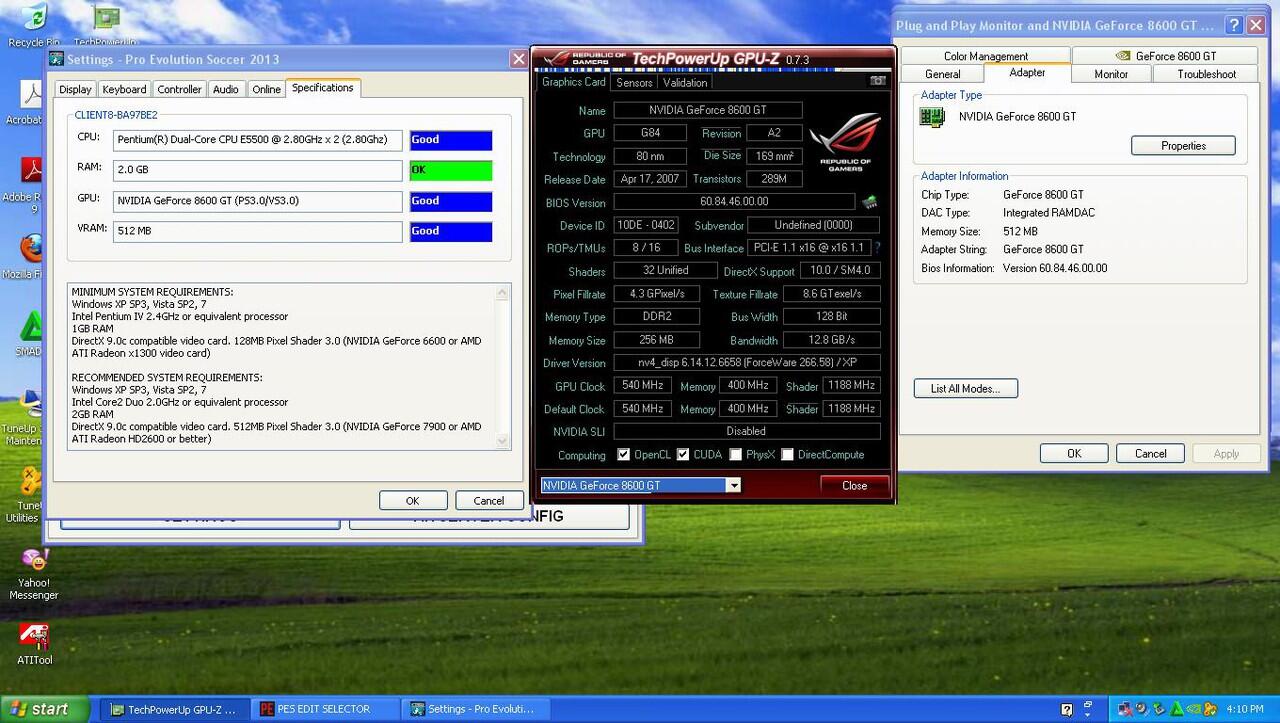Click the Driver Version field in GPU-Z
Viewport: 1280px width, 723px height.
pos(746,363)
